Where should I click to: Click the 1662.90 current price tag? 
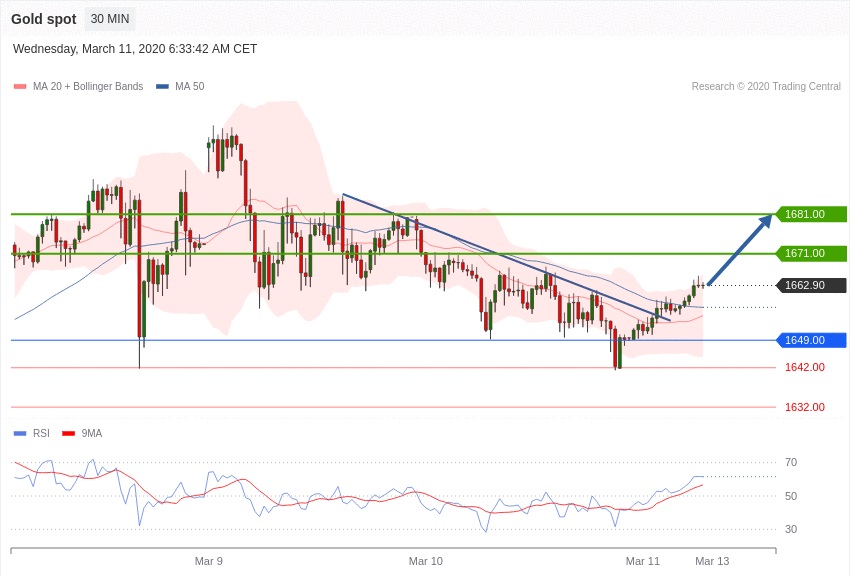(811, 285)
